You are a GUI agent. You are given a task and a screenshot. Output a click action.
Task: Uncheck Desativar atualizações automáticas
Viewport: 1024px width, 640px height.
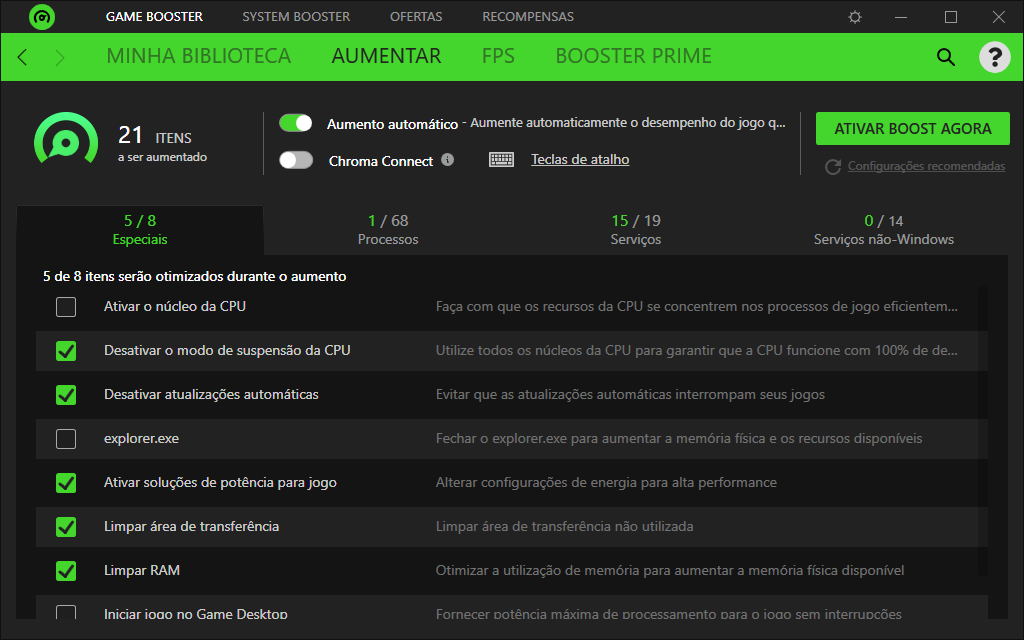coord(66,395)
